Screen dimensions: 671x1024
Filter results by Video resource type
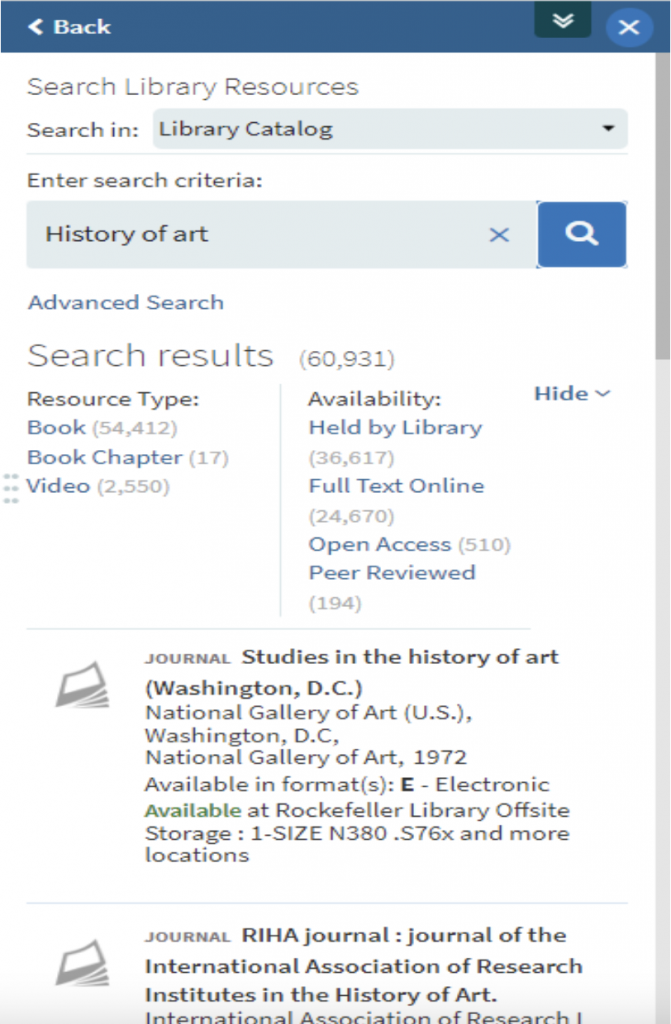tap(58, 487)
